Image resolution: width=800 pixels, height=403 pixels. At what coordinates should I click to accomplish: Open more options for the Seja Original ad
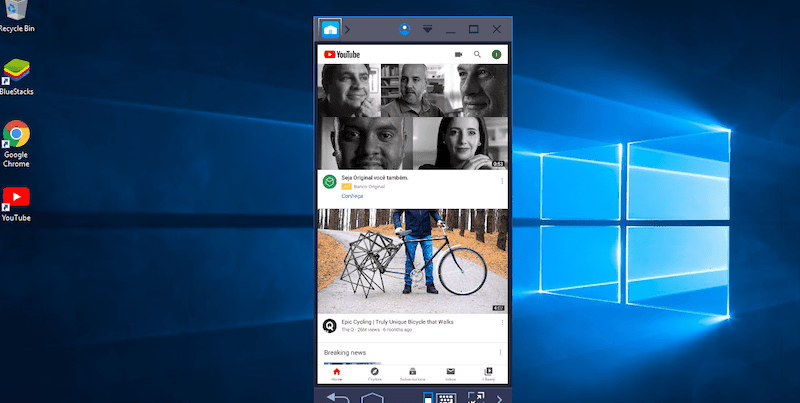click(502, 181)
